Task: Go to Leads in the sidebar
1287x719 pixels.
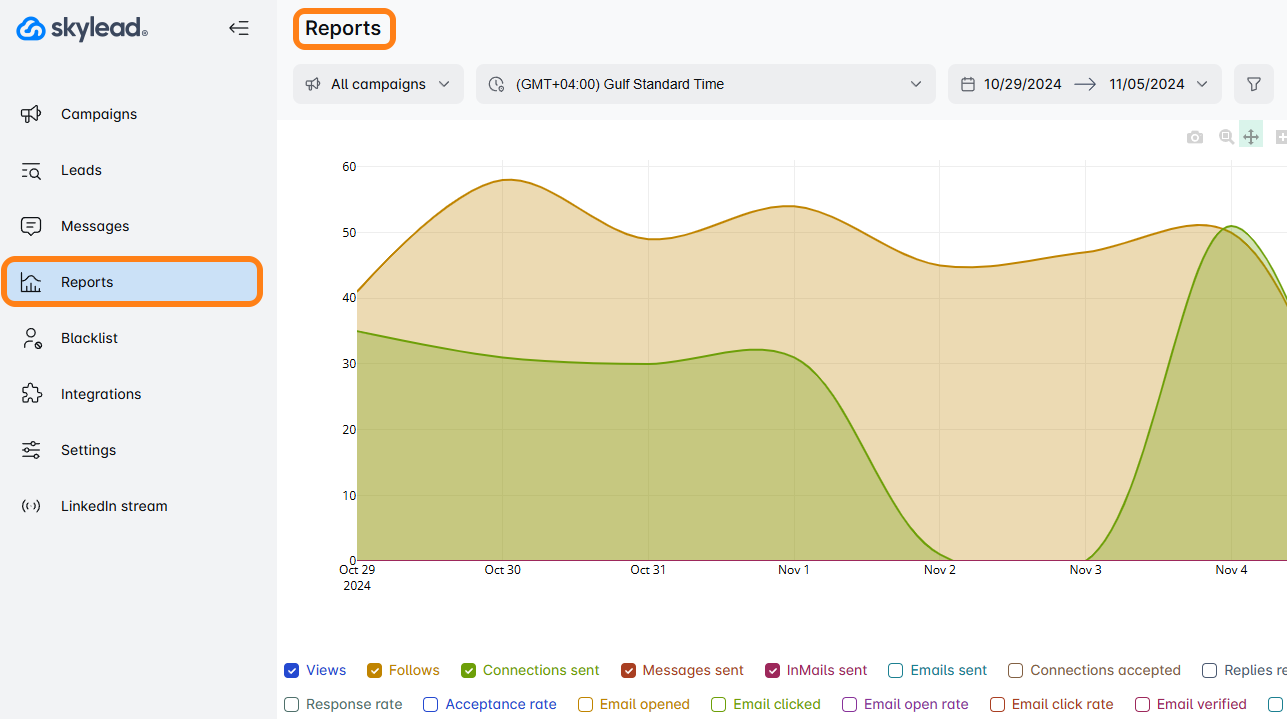Action: [x=81, y=170]
